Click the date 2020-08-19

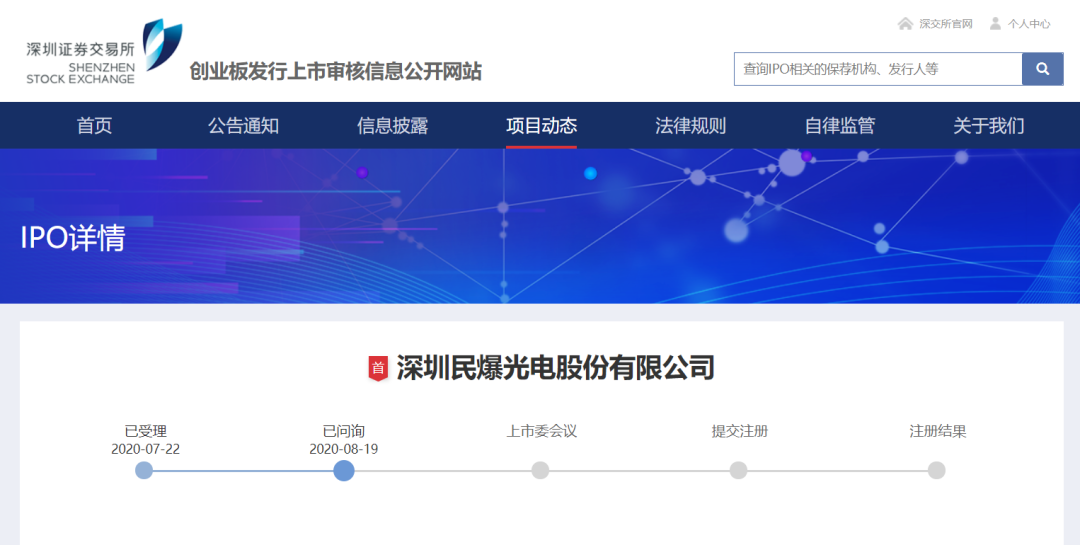(344, 449)
